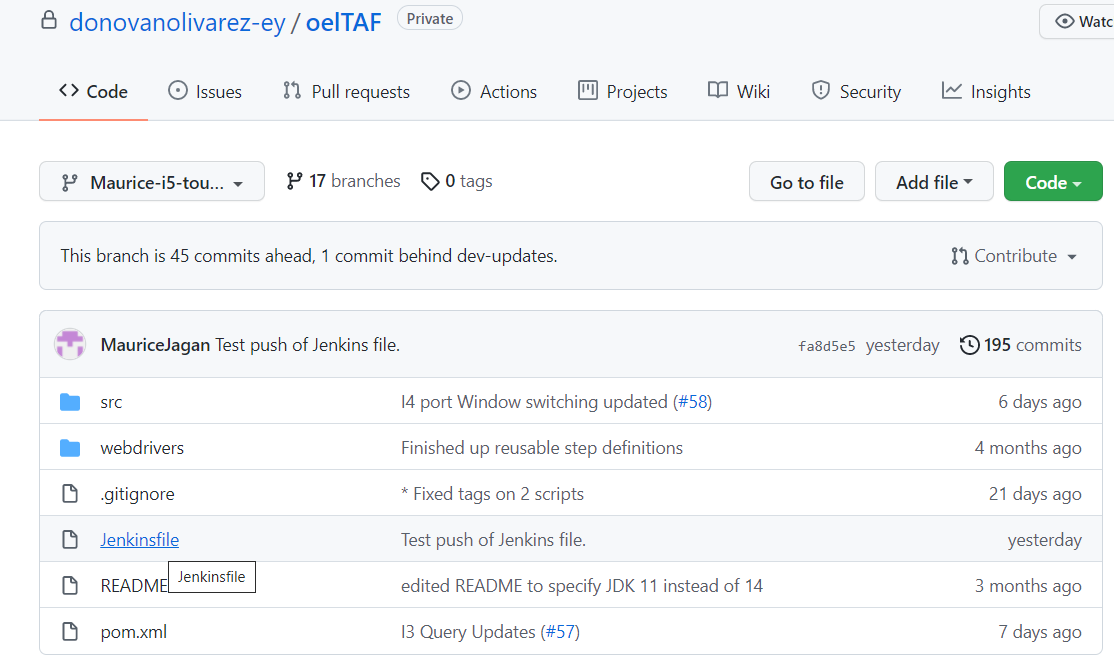Expand the Contribute dropdown

[x=1015, y=256]
